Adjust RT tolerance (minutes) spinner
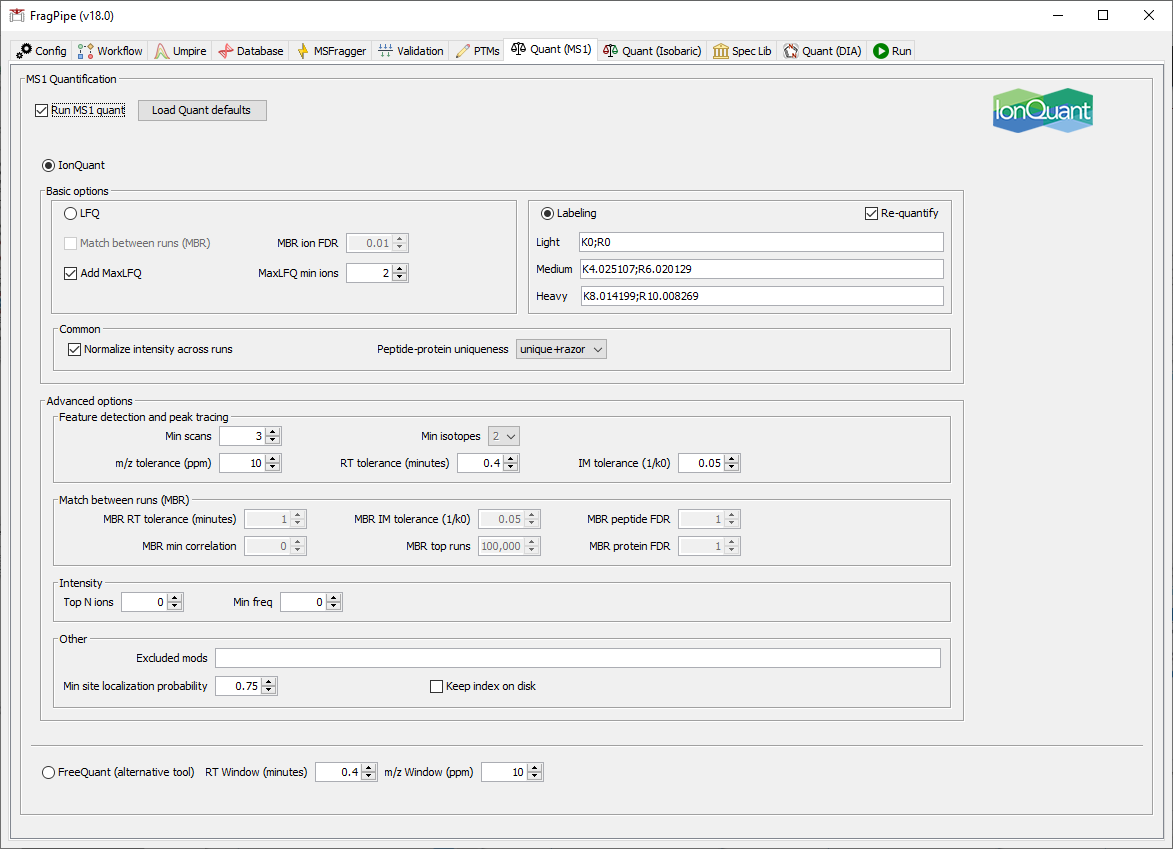This screenshot has width=1173, height=849. tap(511, 463)
